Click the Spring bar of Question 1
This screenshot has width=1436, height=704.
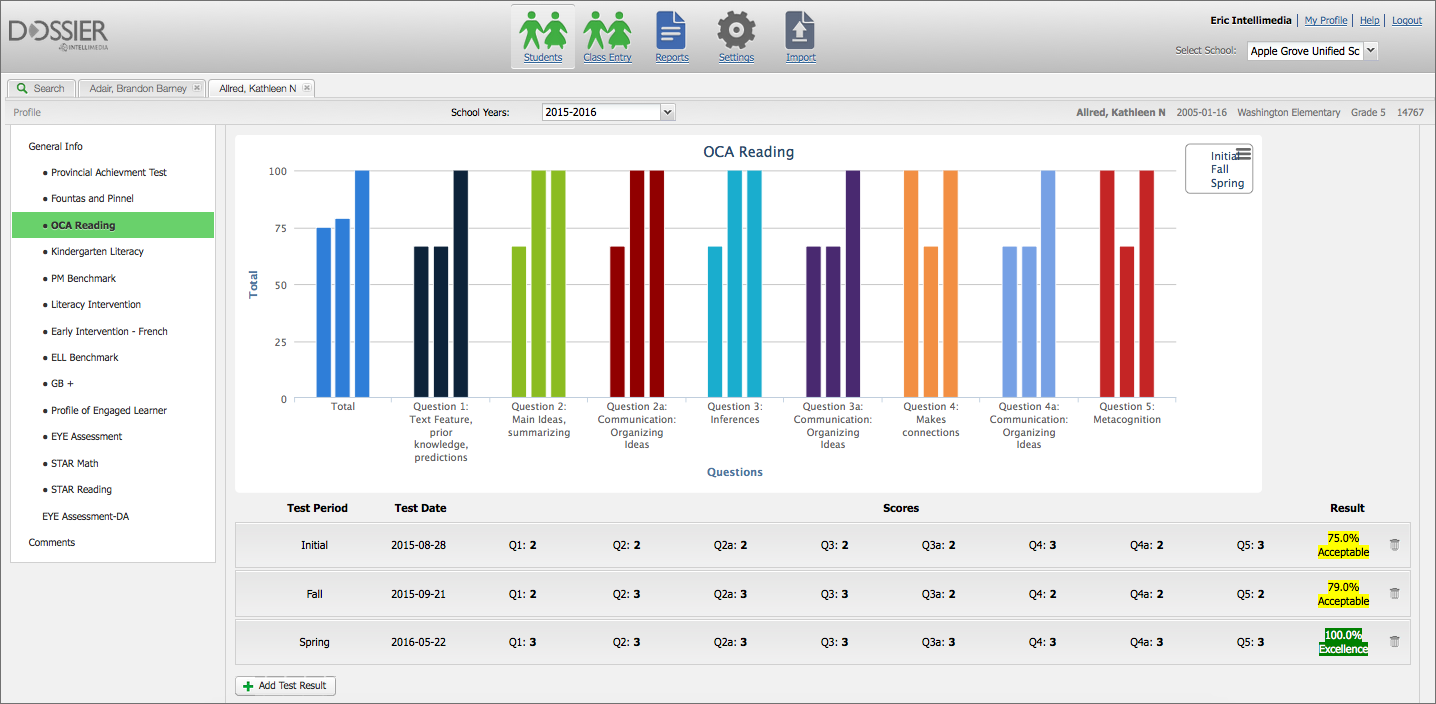460,284
